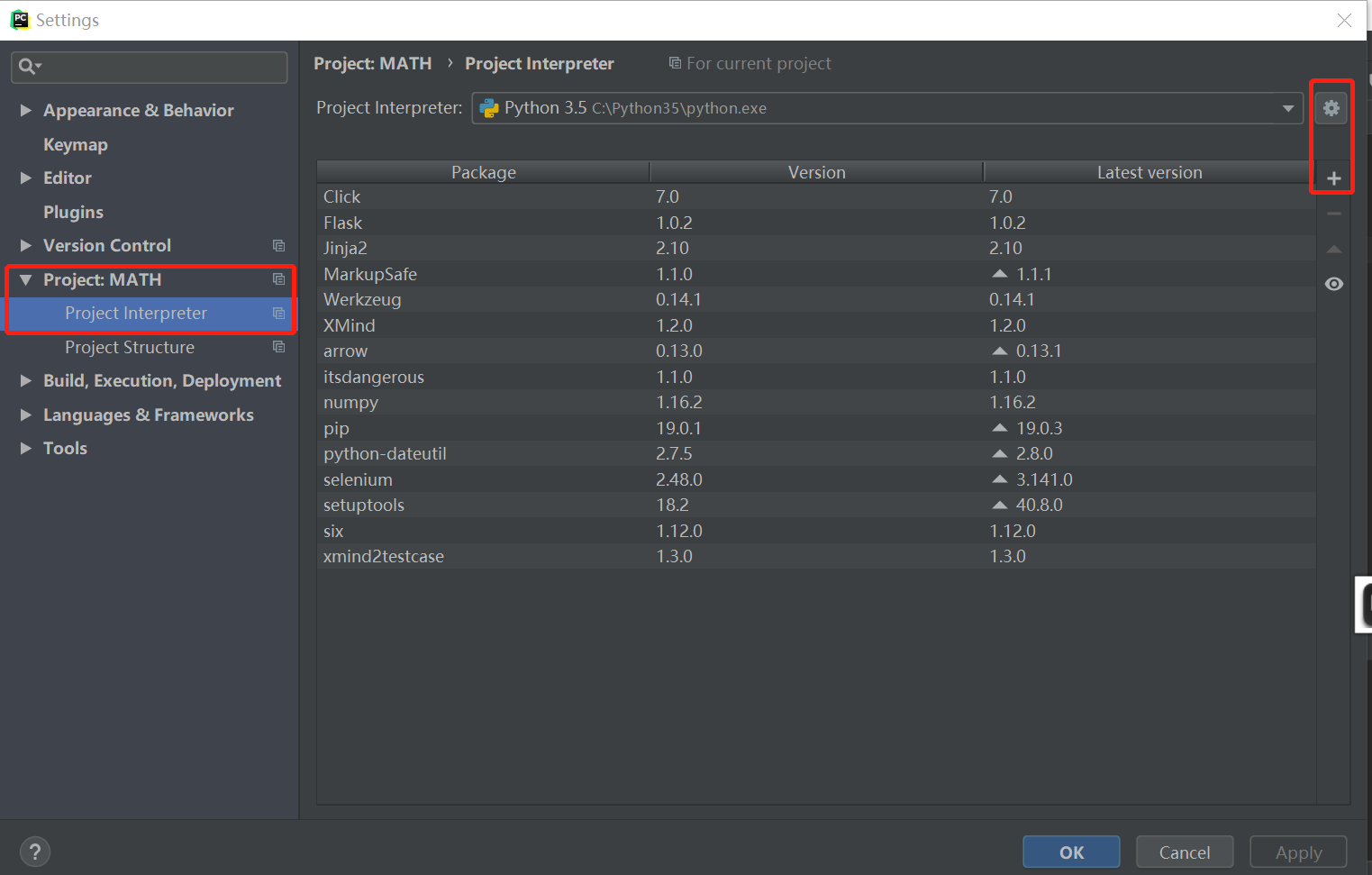Open Version Control settings label
The height and width of the screenshot is (875, 1372).
(107, 245)
